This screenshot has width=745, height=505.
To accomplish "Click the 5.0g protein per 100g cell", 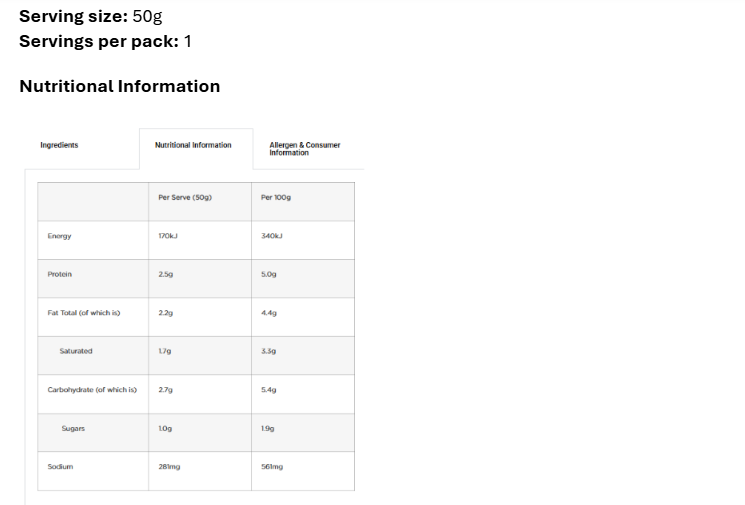I will pyautogui.click(x=269, y=274).
